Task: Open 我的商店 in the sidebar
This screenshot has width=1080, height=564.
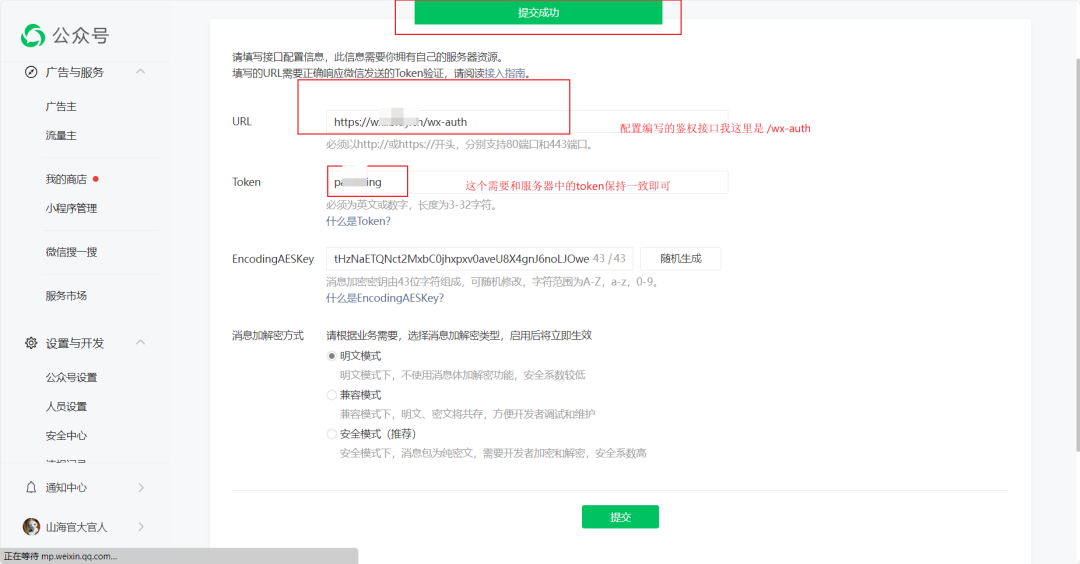Action: [66, 179]
